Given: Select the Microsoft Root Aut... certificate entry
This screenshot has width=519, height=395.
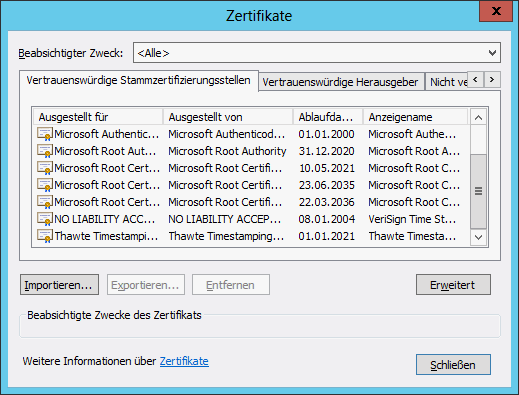Looking at the screenshot, I should (x=105, y=151).
